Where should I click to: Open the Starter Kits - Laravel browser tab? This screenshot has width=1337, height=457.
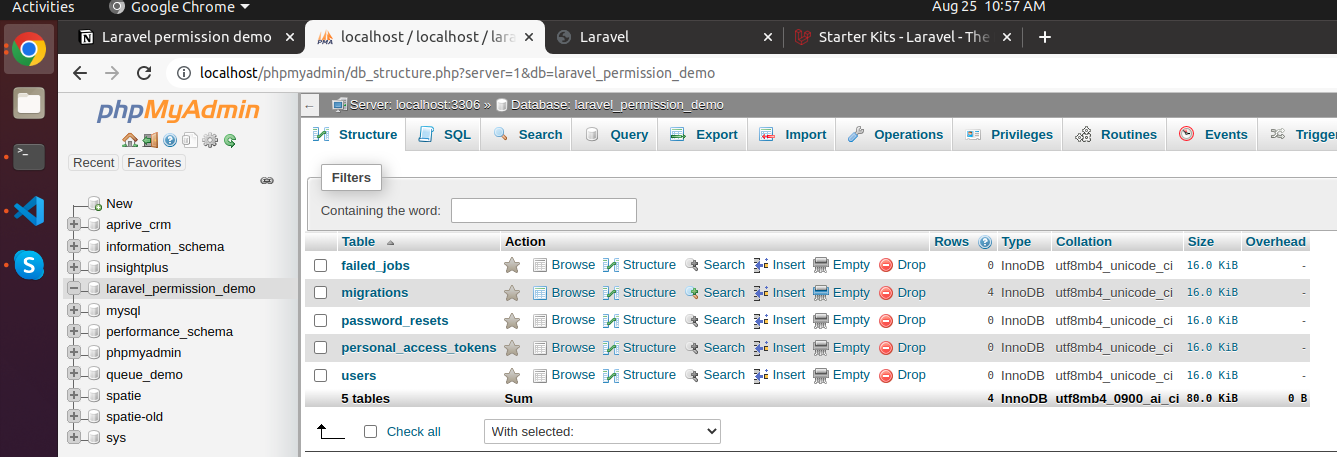(x=903, y=37)
